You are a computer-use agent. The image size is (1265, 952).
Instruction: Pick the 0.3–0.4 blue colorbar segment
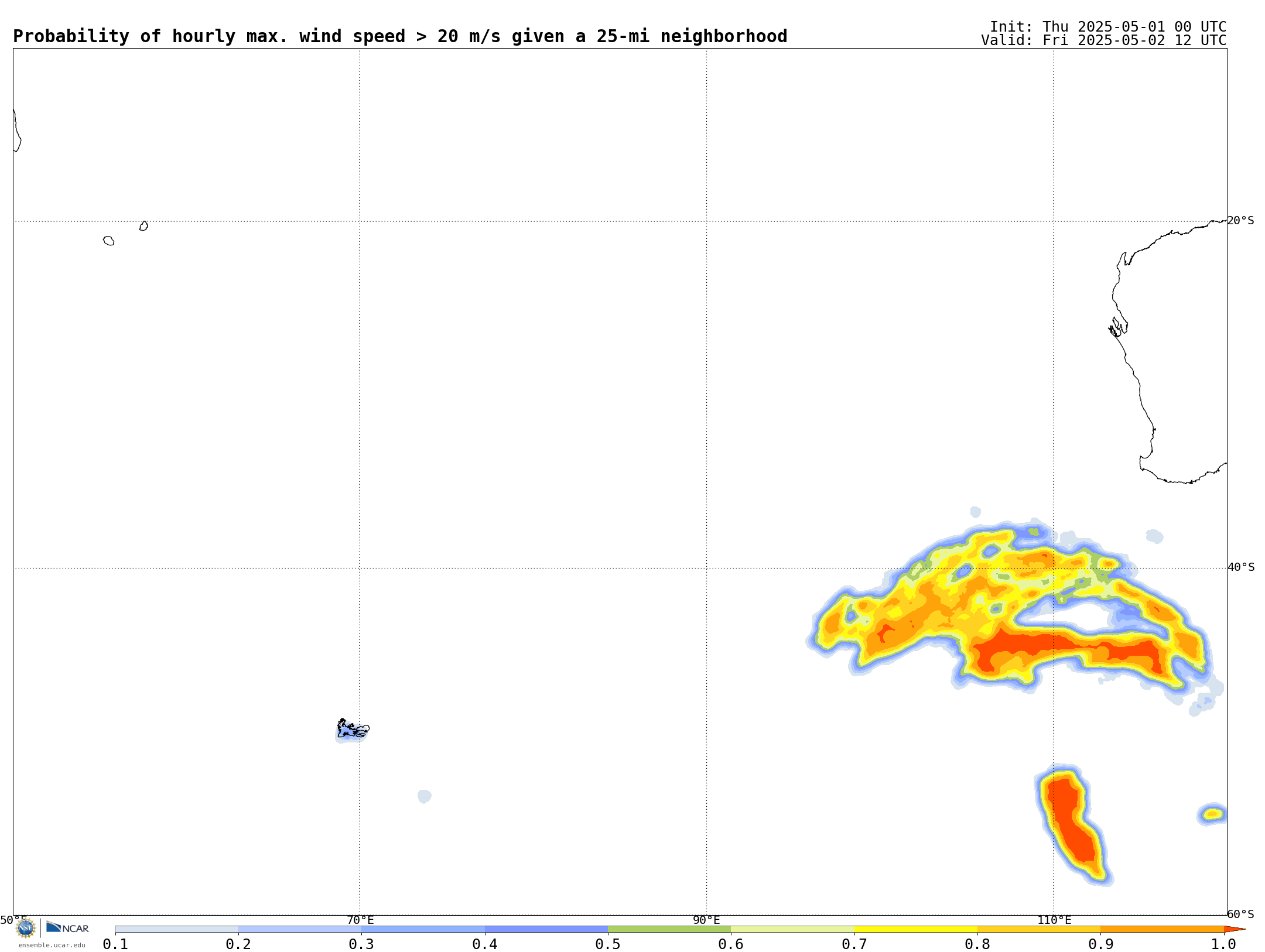tap(423, 929)
